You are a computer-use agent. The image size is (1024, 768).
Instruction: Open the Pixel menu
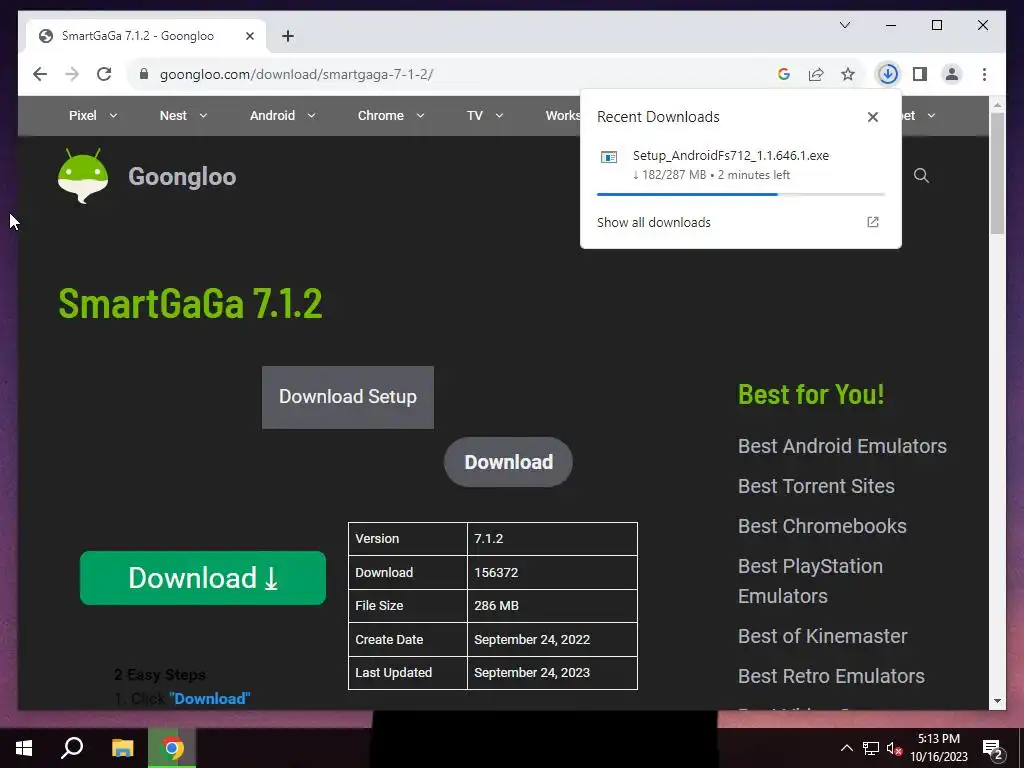83,116
